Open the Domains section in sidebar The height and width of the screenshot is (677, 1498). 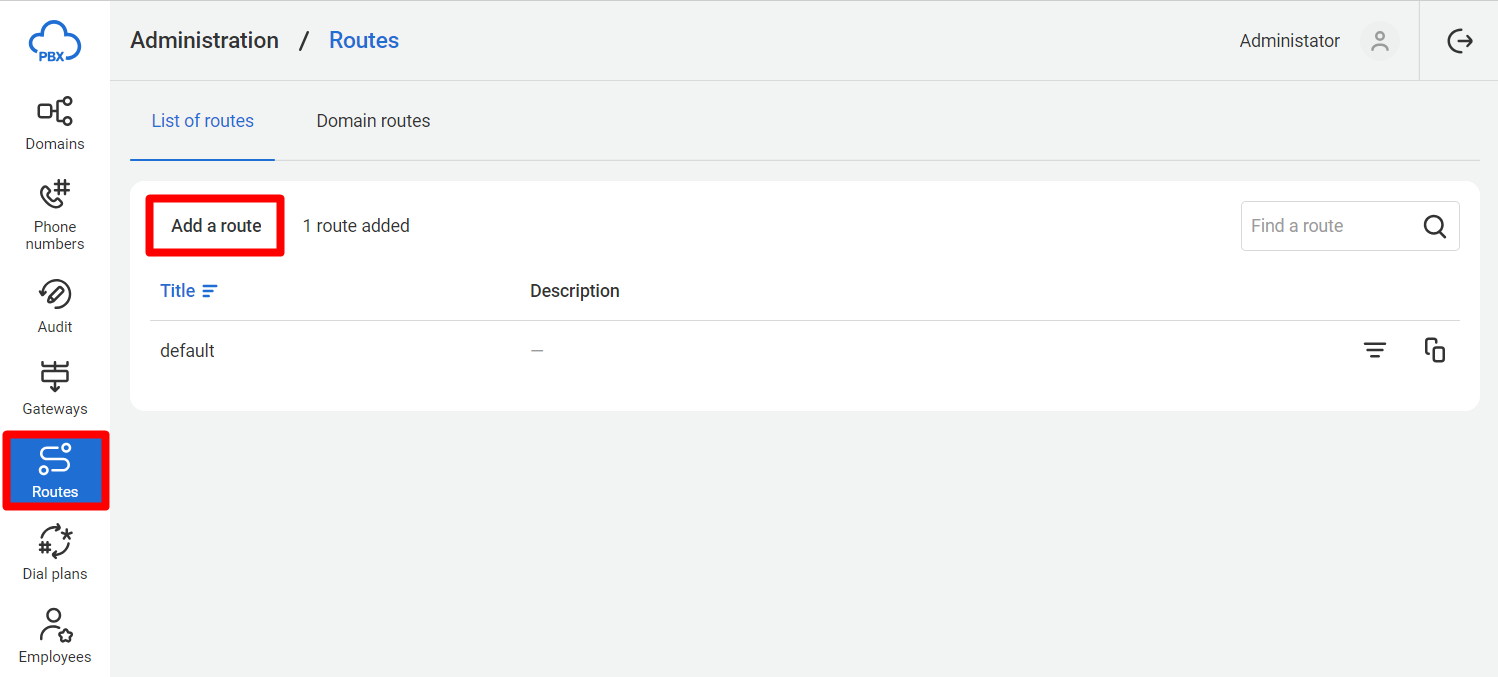tap(55, 123)
